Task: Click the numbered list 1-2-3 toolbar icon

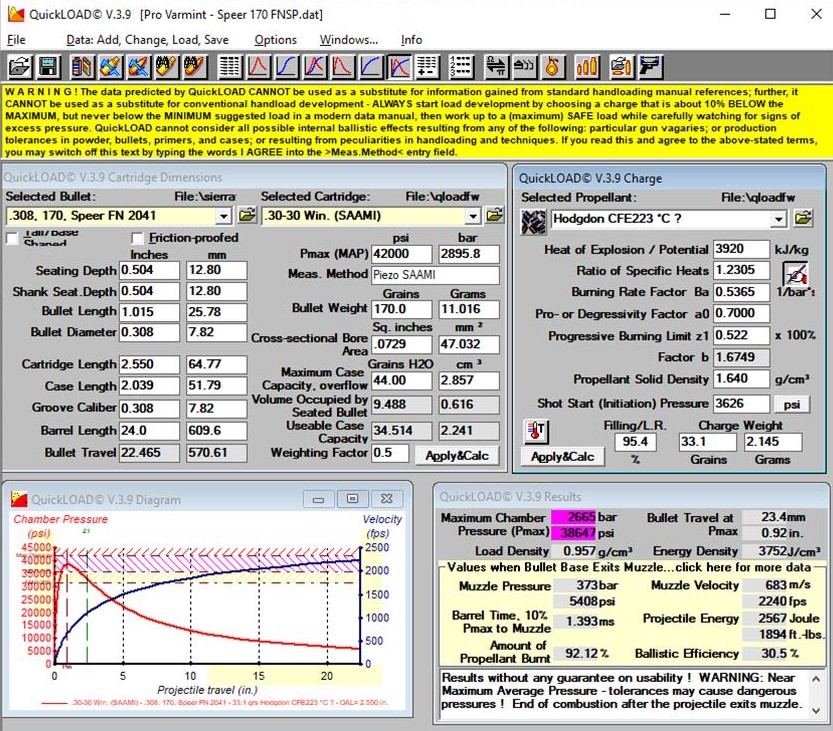Action: [460, 67]
